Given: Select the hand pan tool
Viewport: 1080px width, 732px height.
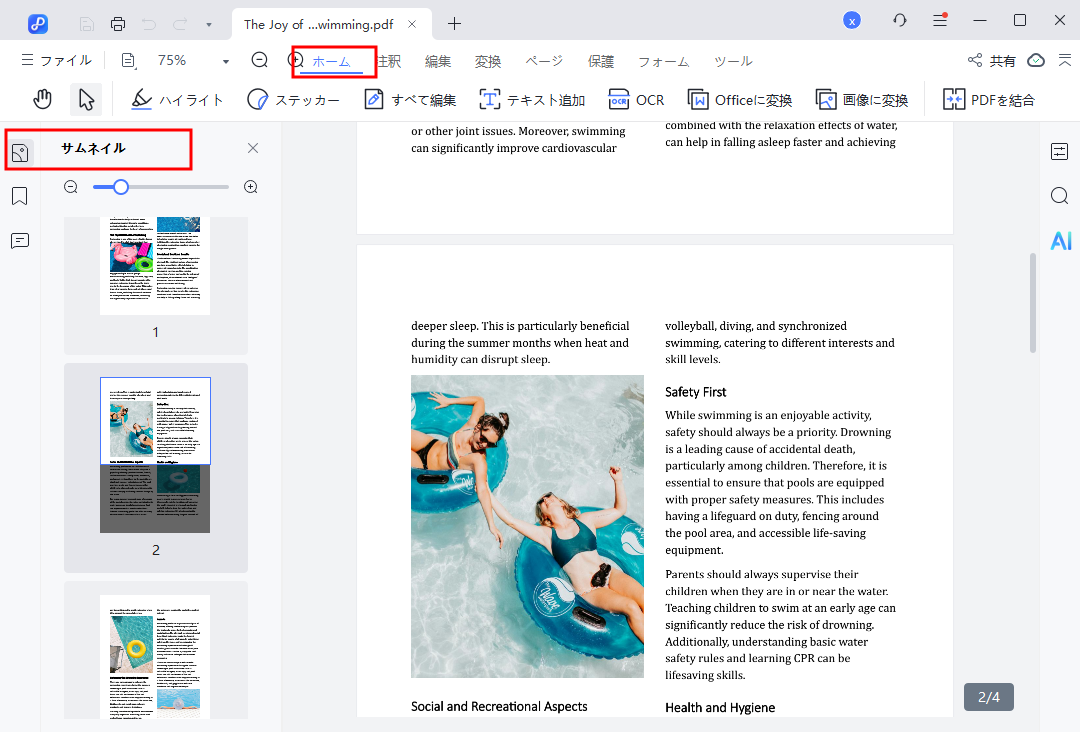Looking at the screenshot, I should point(42,99).
